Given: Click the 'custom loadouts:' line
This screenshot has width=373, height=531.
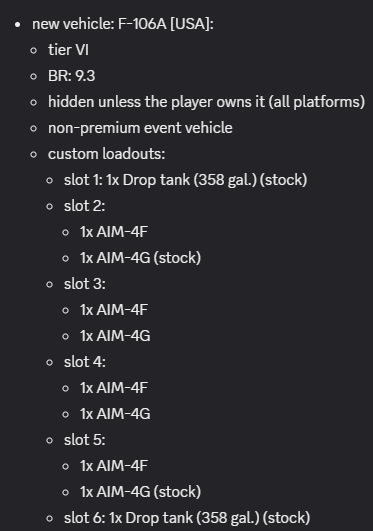Looking at the screenshot, I should (x=106, y=154).
